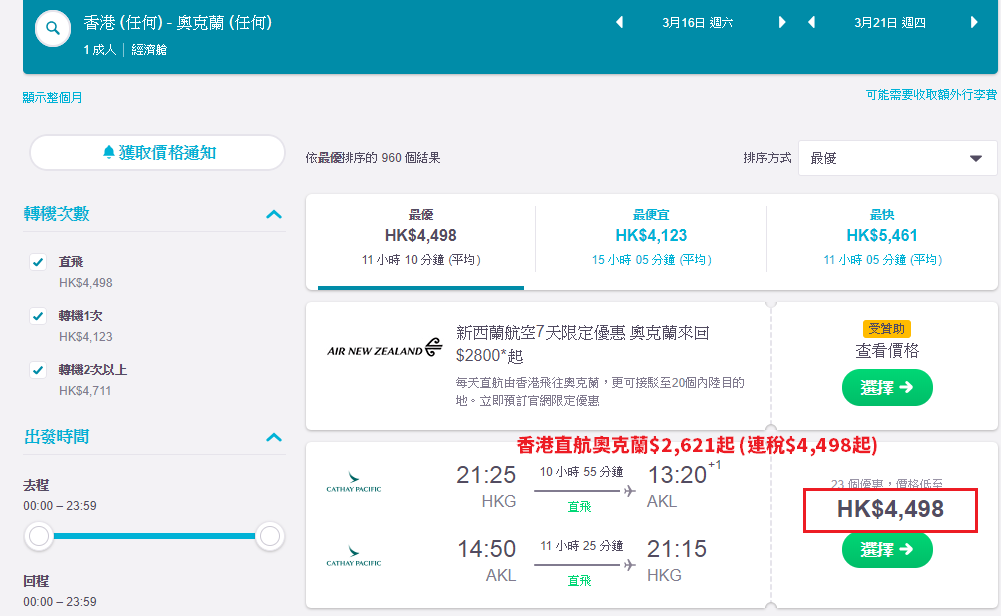The height and width of the screenshot is (616, 1001).
Task: Click the HK$4,498 price on flight card
Action: (x=890, y=509)
